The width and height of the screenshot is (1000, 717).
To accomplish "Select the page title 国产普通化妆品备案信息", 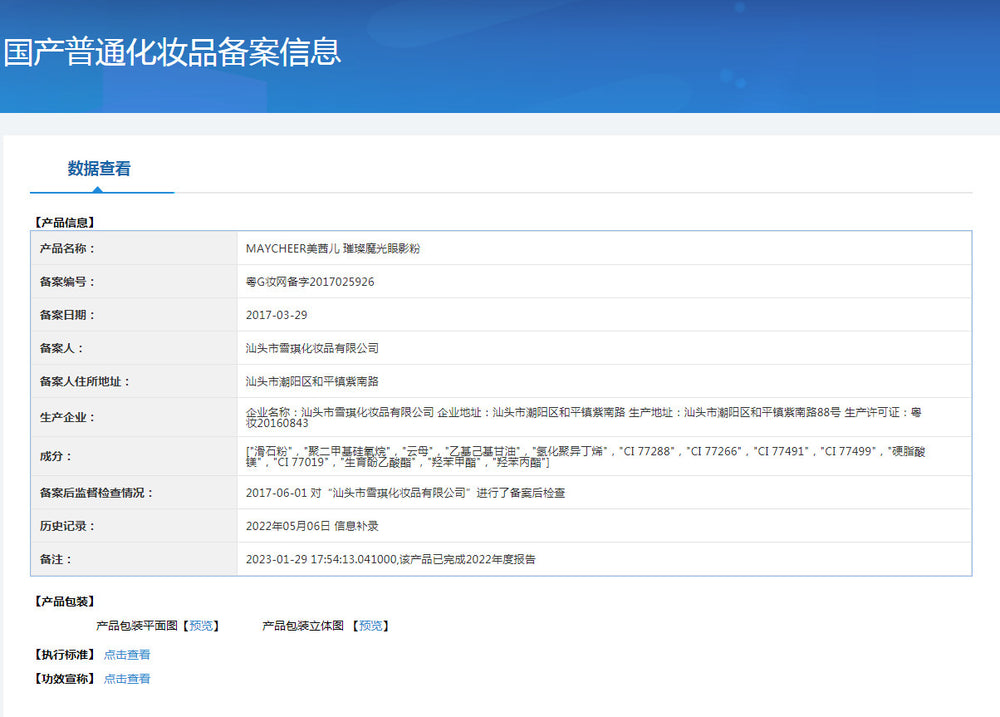I will pyautogui.click(x=172, y=52).
